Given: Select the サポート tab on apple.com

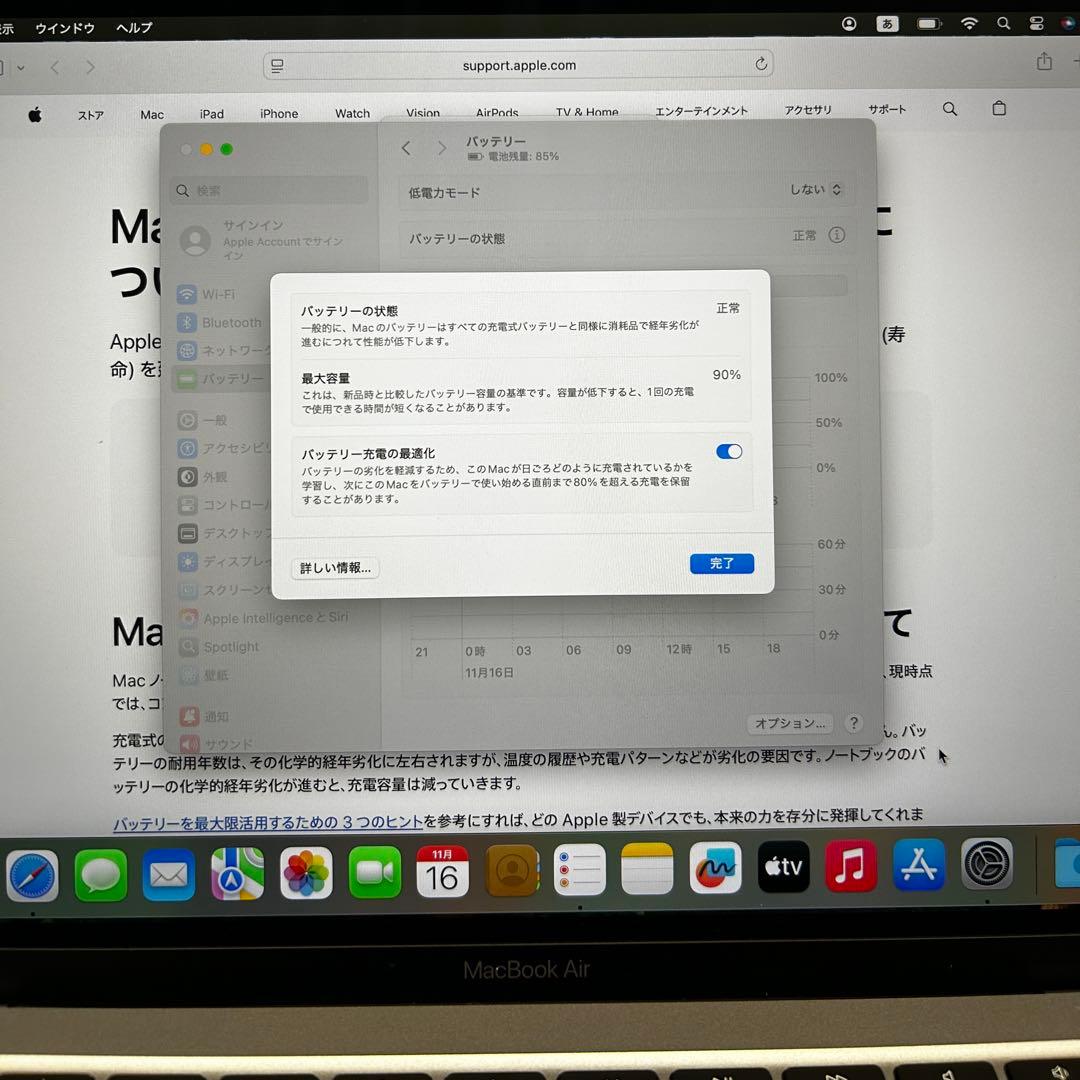Looking at the screenshot, I should (x=886, y=109).
